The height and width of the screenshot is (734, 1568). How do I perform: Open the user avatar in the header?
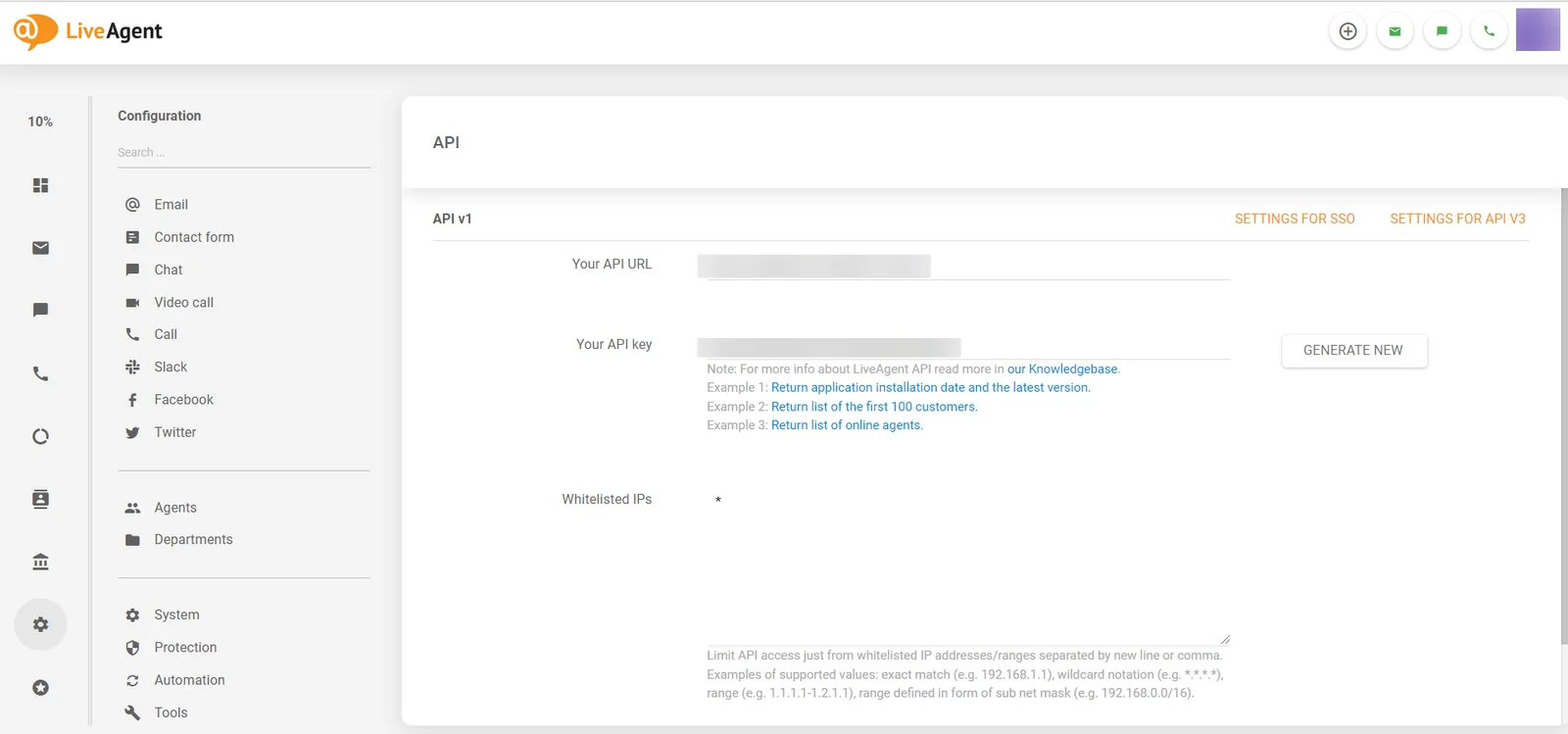(x=1538, y=29)
